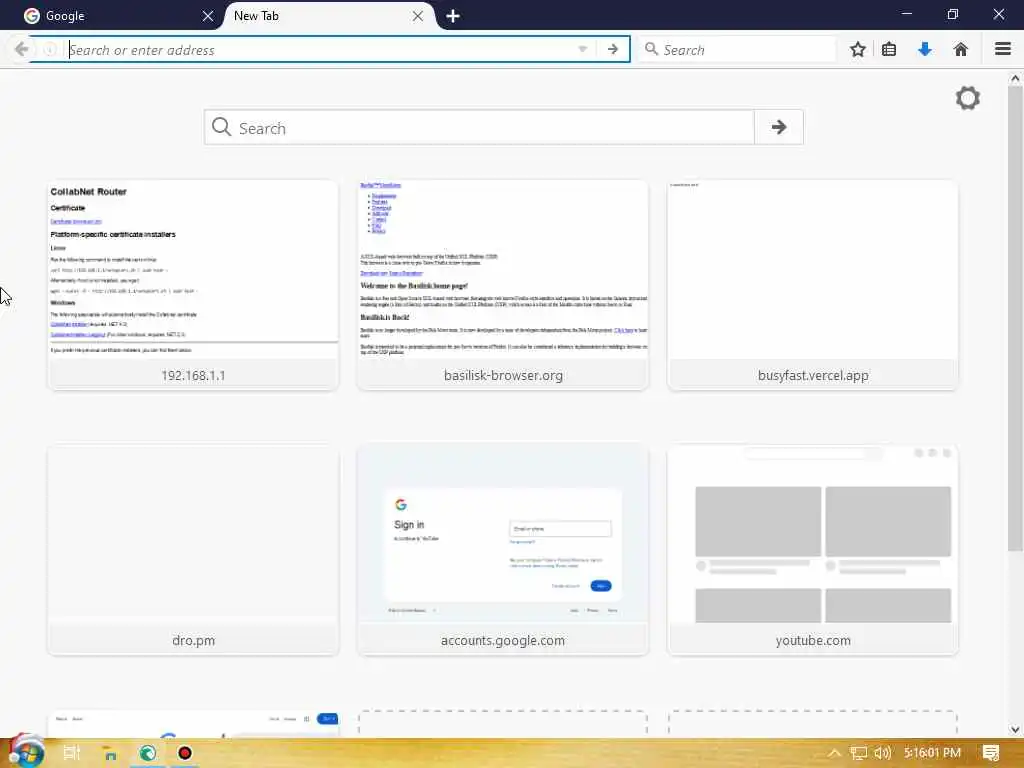The width and height of the screenshot is (1024, 768).
Task: Go to the Home page icon
Action: click(x=961, y=49)
